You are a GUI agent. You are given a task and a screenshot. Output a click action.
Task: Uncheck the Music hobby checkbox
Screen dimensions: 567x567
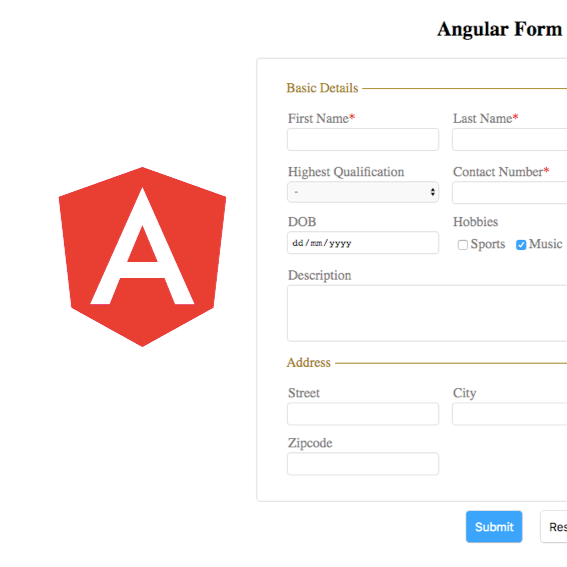point(521,245)
